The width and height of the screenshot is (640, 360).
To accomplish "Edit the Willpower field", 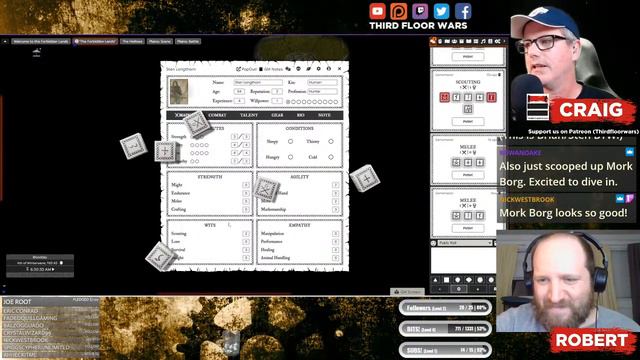I will click(x=277, y=100).
